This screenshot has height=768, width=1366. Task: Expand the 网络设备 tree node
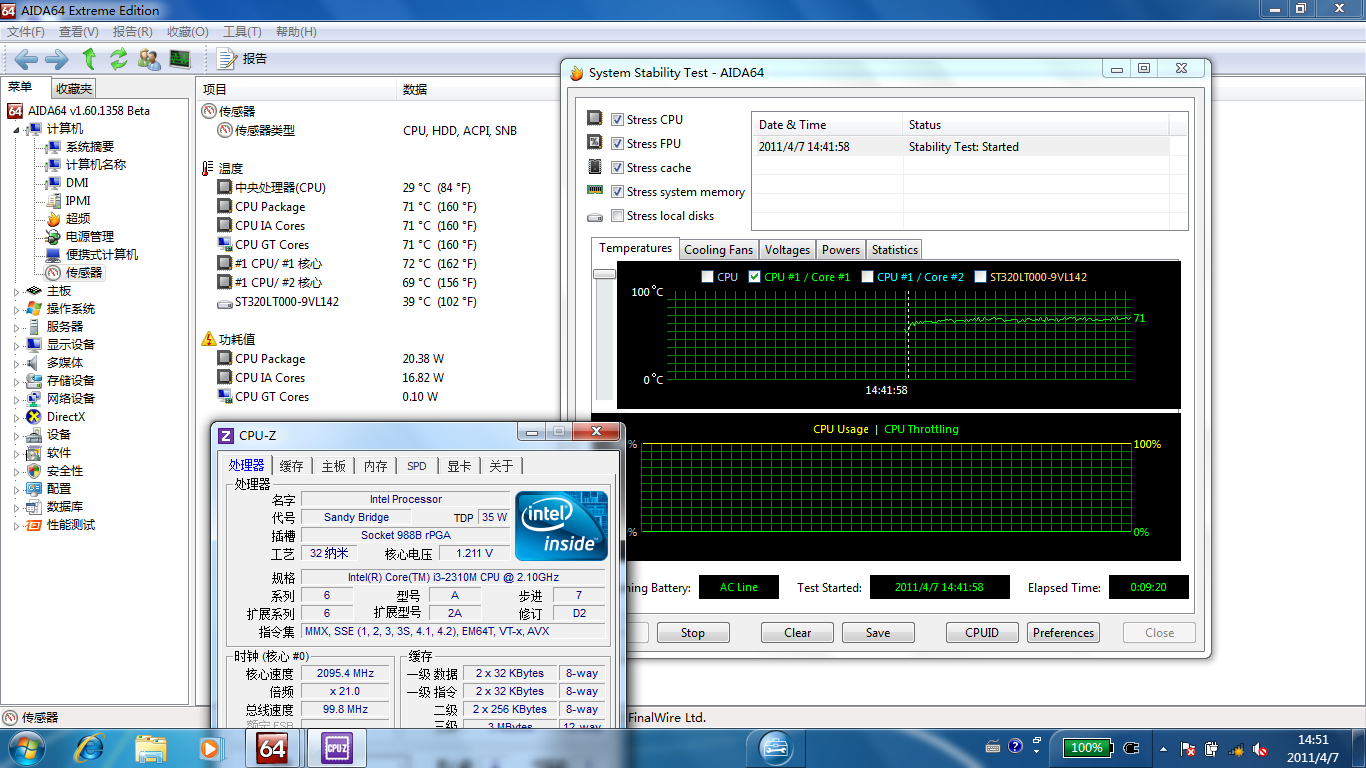tap(16, 399)
